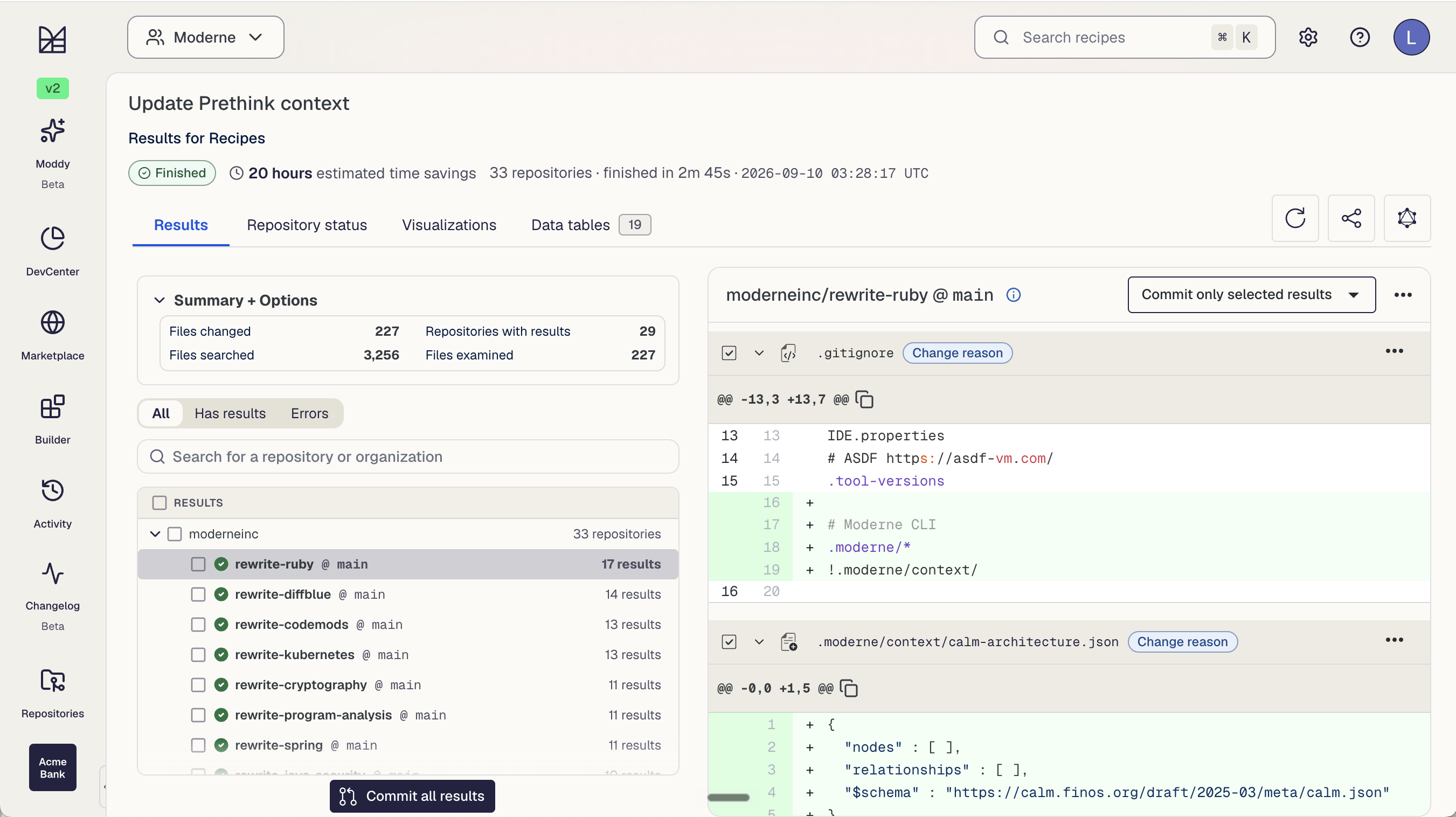Open the user avatar L menu

pyautogui.click(x=1411, y=37)
